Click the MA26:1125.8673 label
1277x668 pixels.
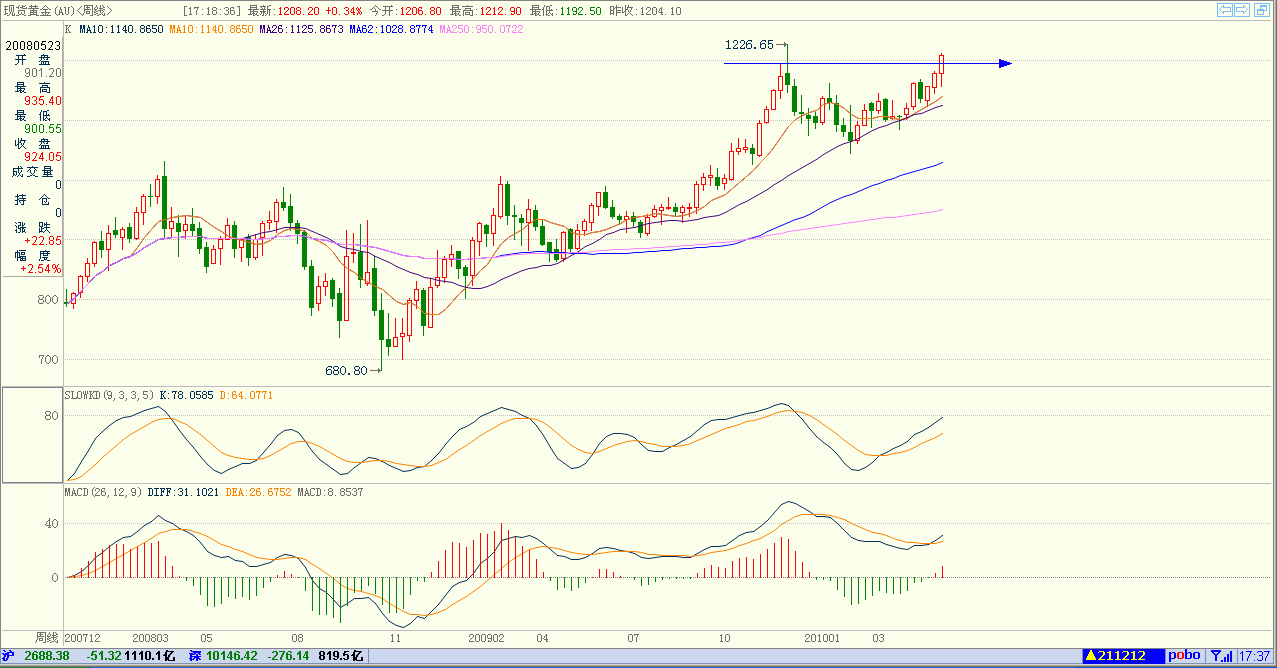(301, 30)
